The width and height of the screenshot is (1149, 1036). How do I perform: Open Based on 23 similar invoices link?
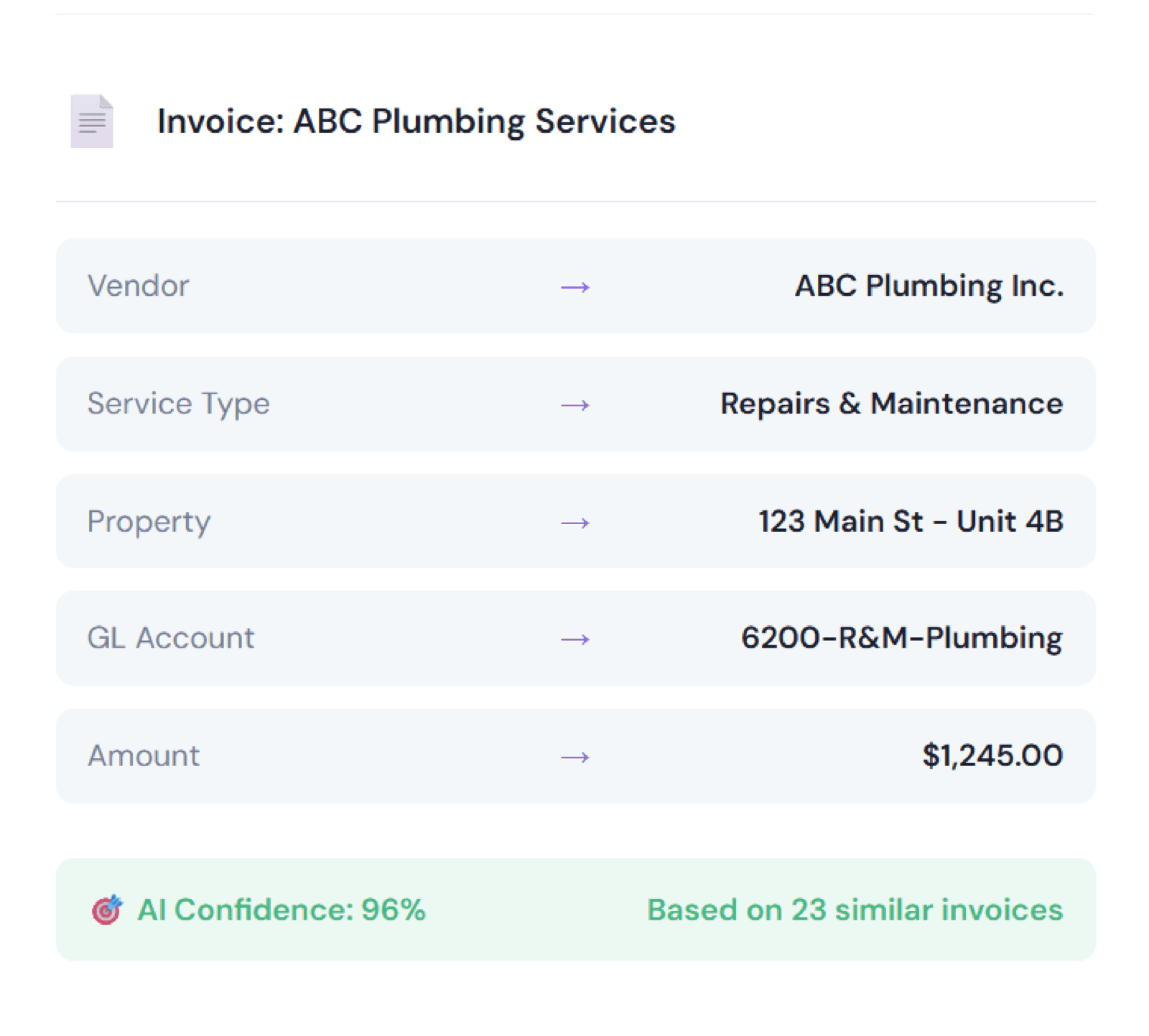coord(855,910)
